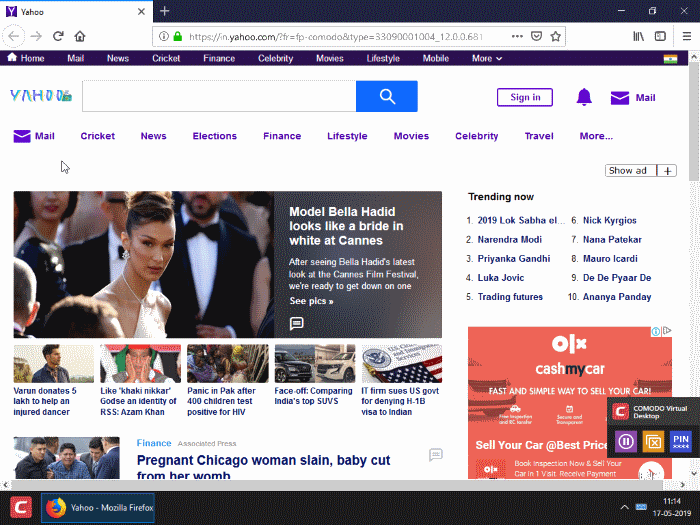
Task: Open comments icon on Chicago woman story
Action: tap(436, 454)
